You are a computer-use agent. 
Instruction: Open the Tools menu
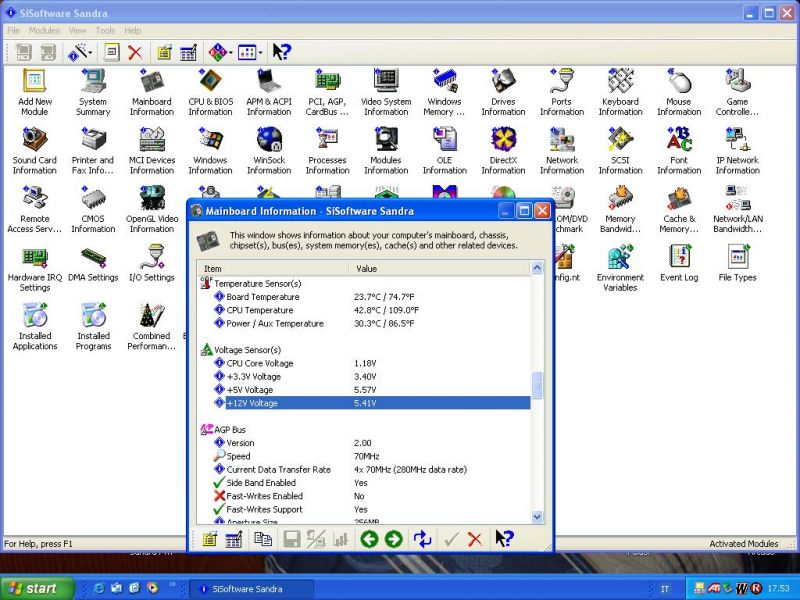[105, 31]
